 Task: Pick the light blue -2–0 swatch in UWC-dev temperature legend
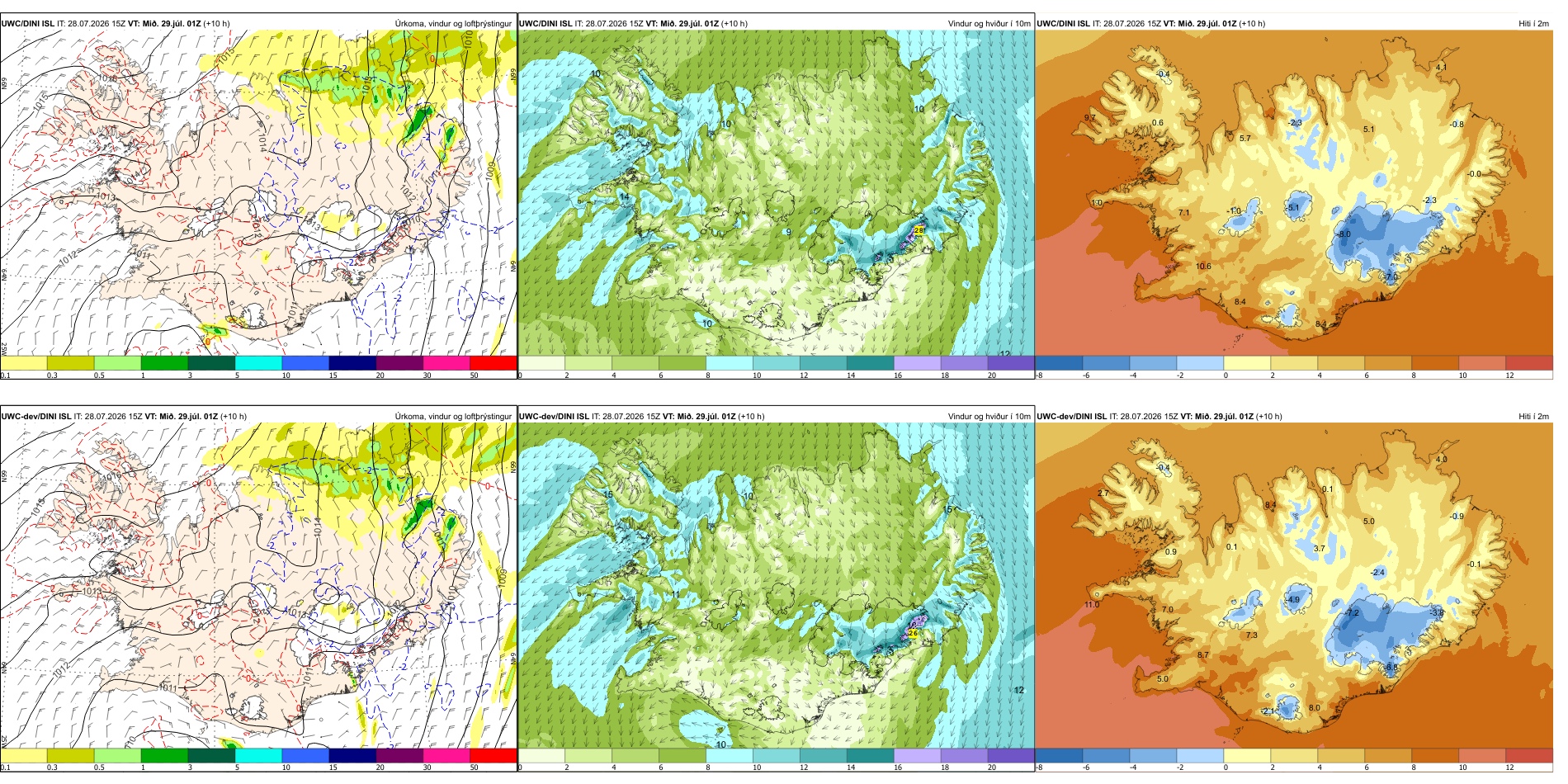point(1199,755)
